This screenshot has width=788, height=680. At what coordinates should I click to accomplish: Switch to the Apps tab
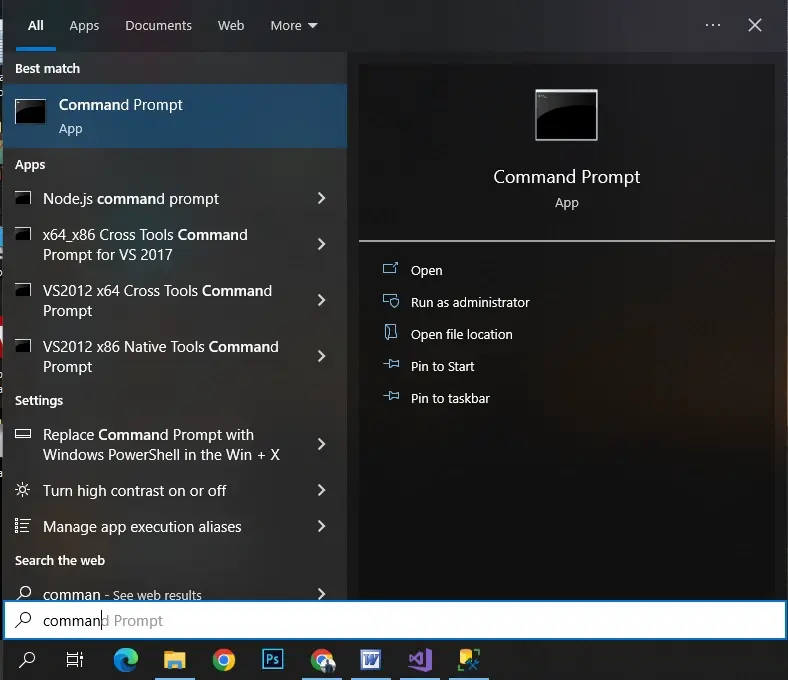click(84, 25)
